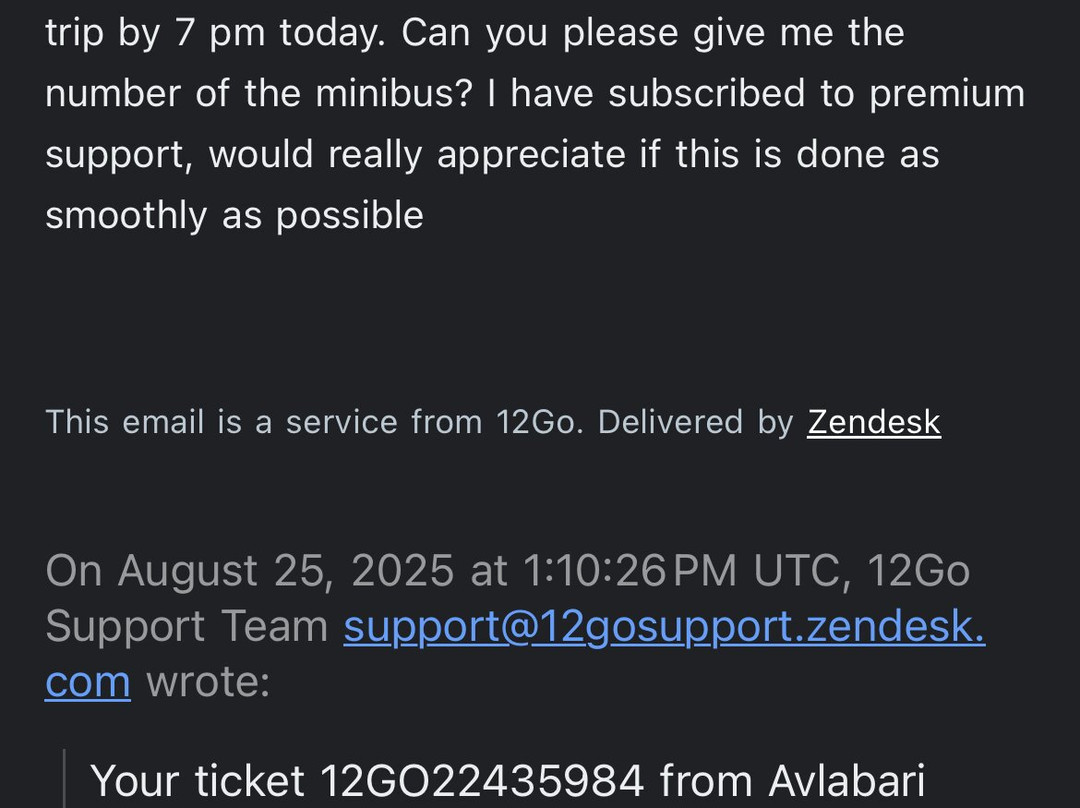
Task: Click the phrase "smoothly as possible"
Action: [234, 215]
